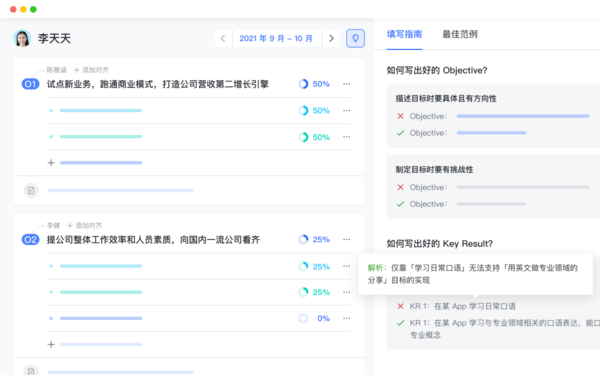Open more options for objective O2

point(346,240)
